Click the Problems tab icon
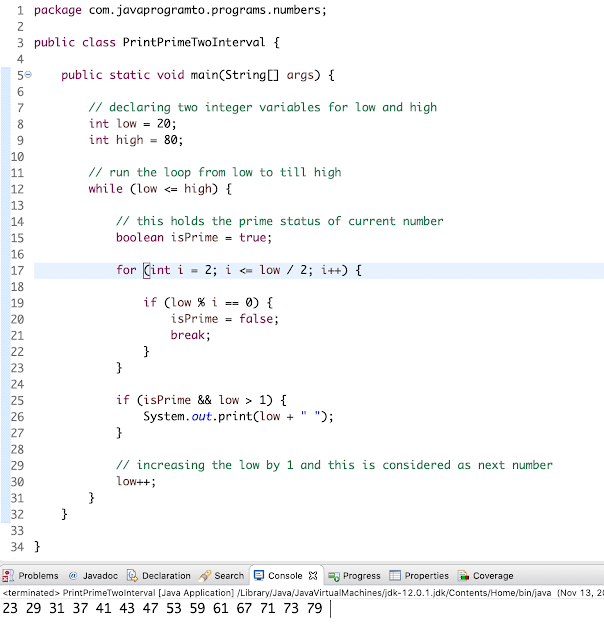 pos(8,576)
